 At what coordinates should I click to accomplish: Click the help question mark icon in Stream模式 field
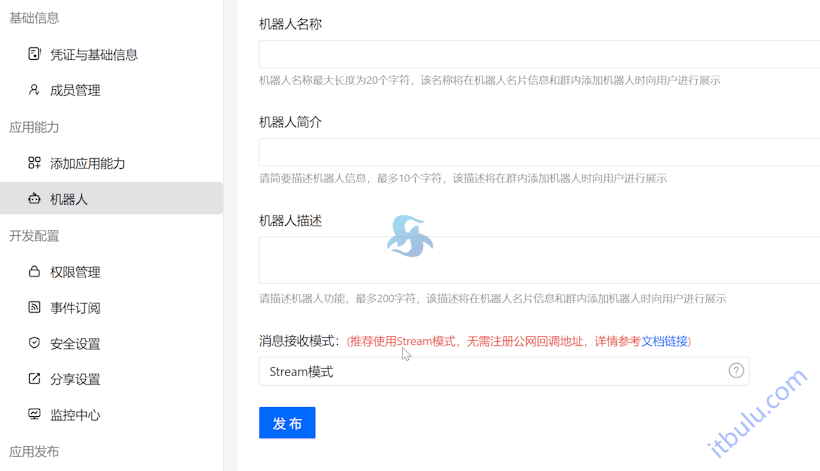[736, 371]
